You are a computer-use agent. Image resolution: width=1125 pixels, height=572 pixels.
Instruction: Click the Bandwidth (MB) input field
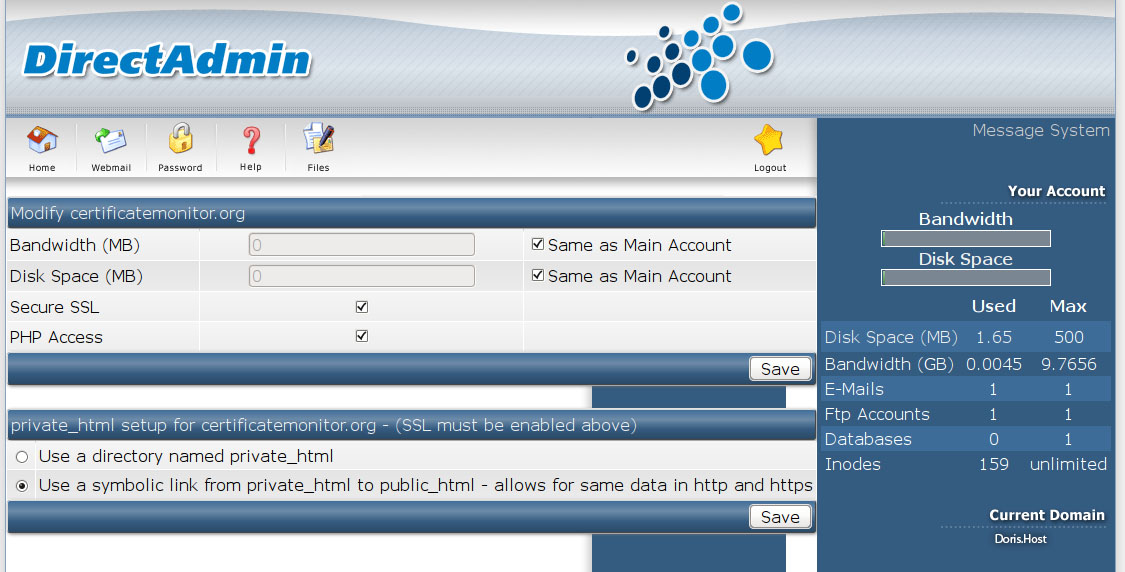point(362,245)
